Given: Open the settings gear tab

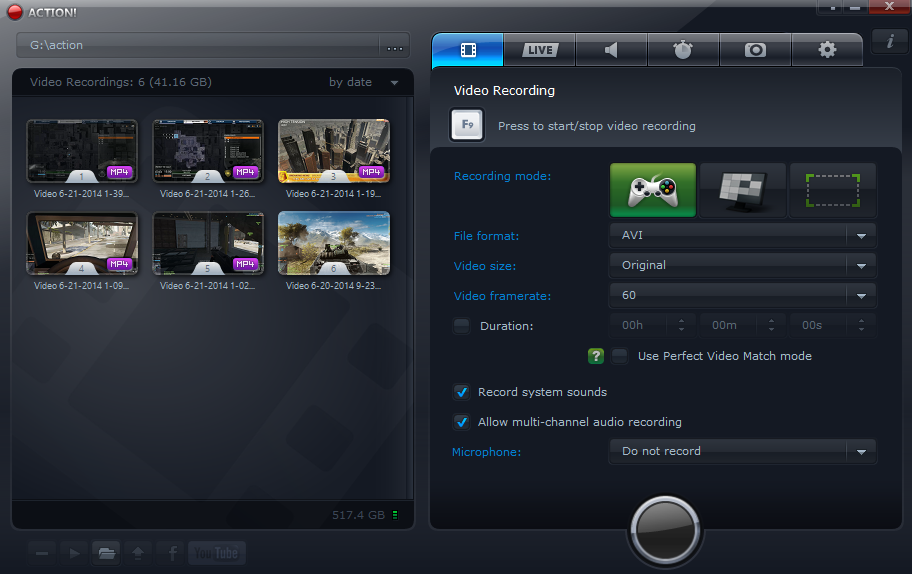Looking at the screenshot, I should [x=826, y=50].
